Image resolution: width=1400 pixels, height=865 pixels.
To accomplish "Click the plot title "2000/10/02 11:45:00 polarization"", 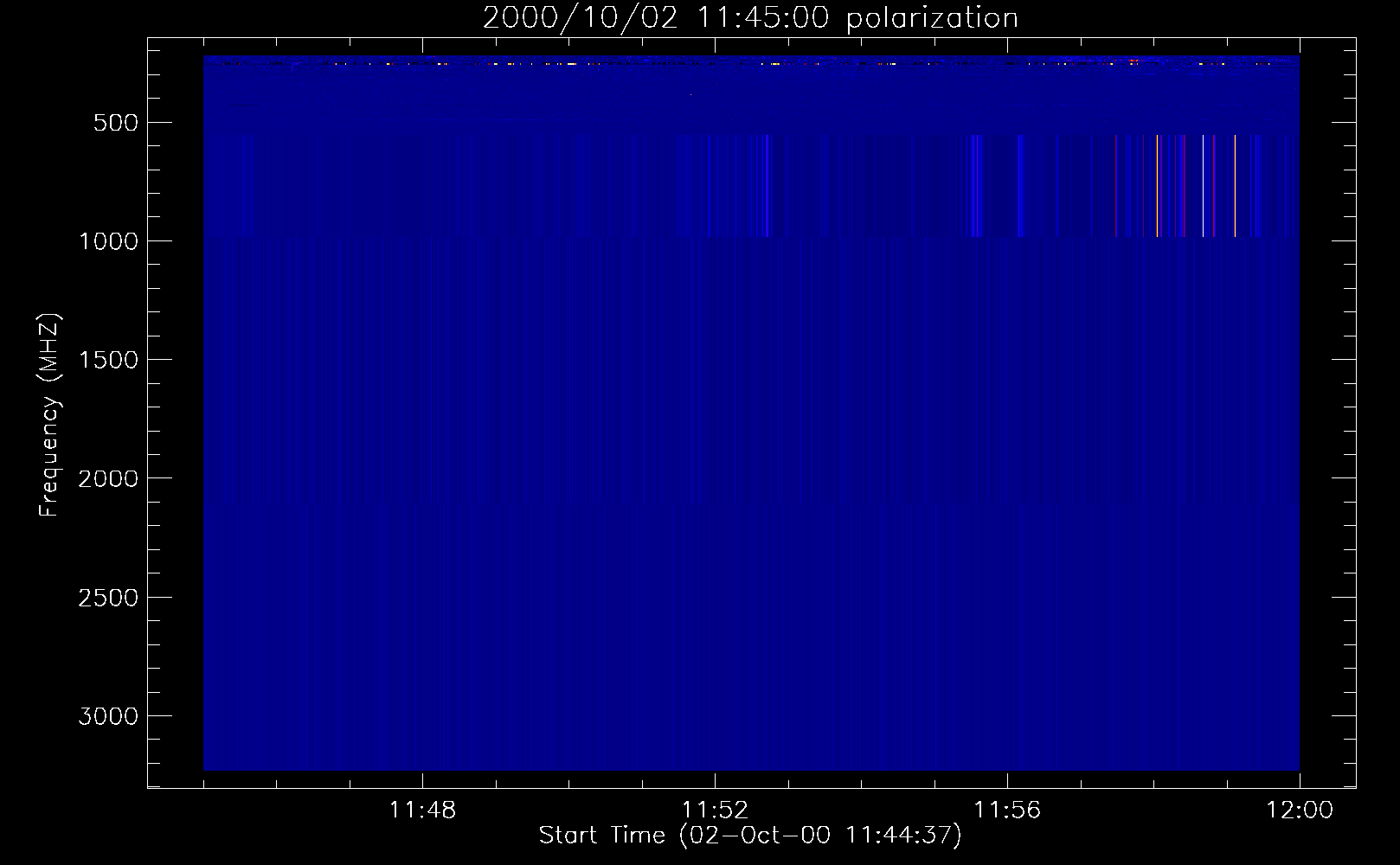I will [750, 18].
